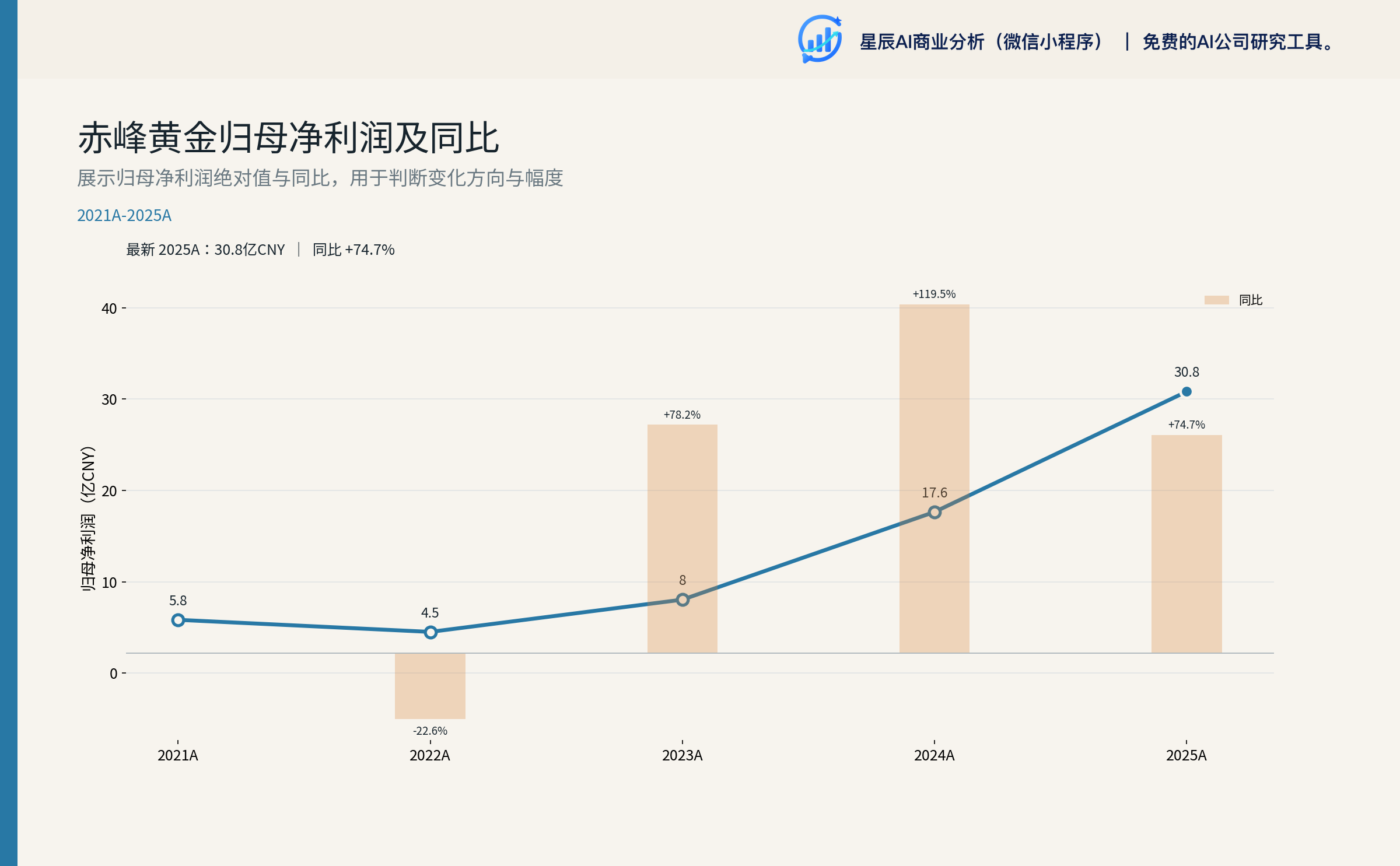Click the +119.5% bar for 2024A

[934, 478]
